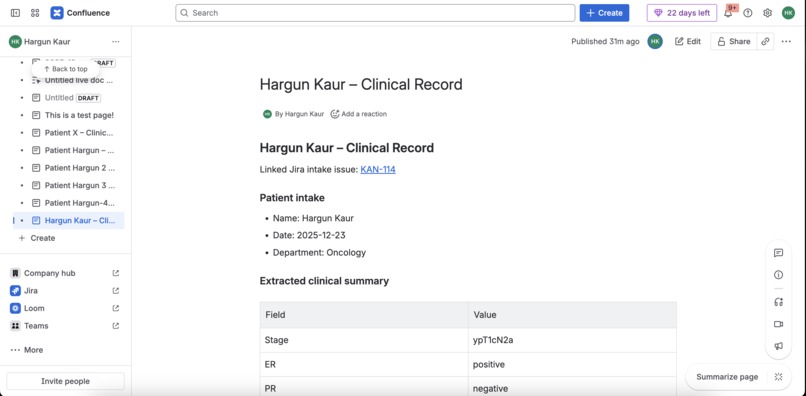Click the page author HK avatar beside Published
The height and width of the screenshot is (396, 806).
[655, 42]
